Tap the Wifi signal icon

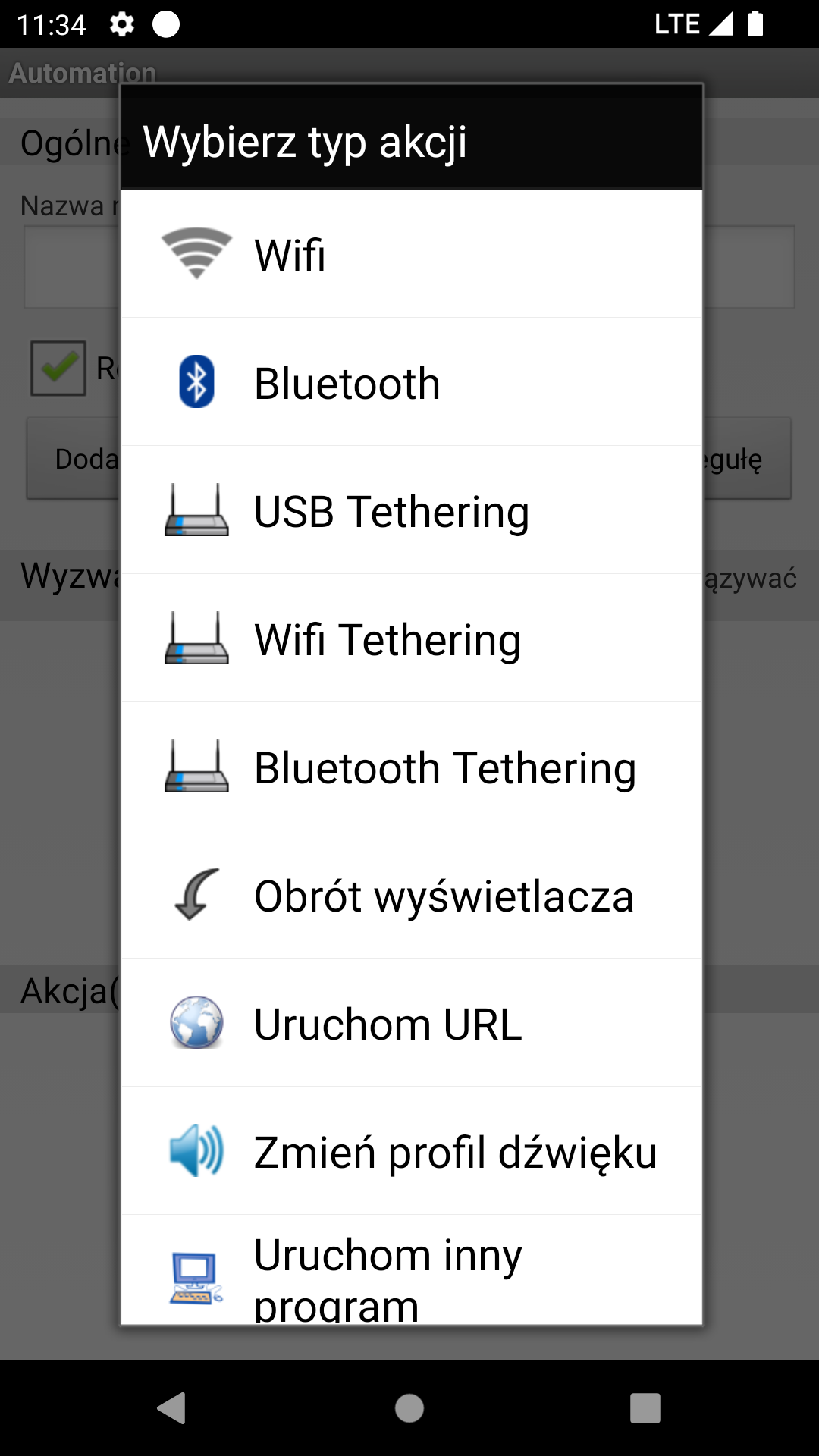[x=196, y=253]
